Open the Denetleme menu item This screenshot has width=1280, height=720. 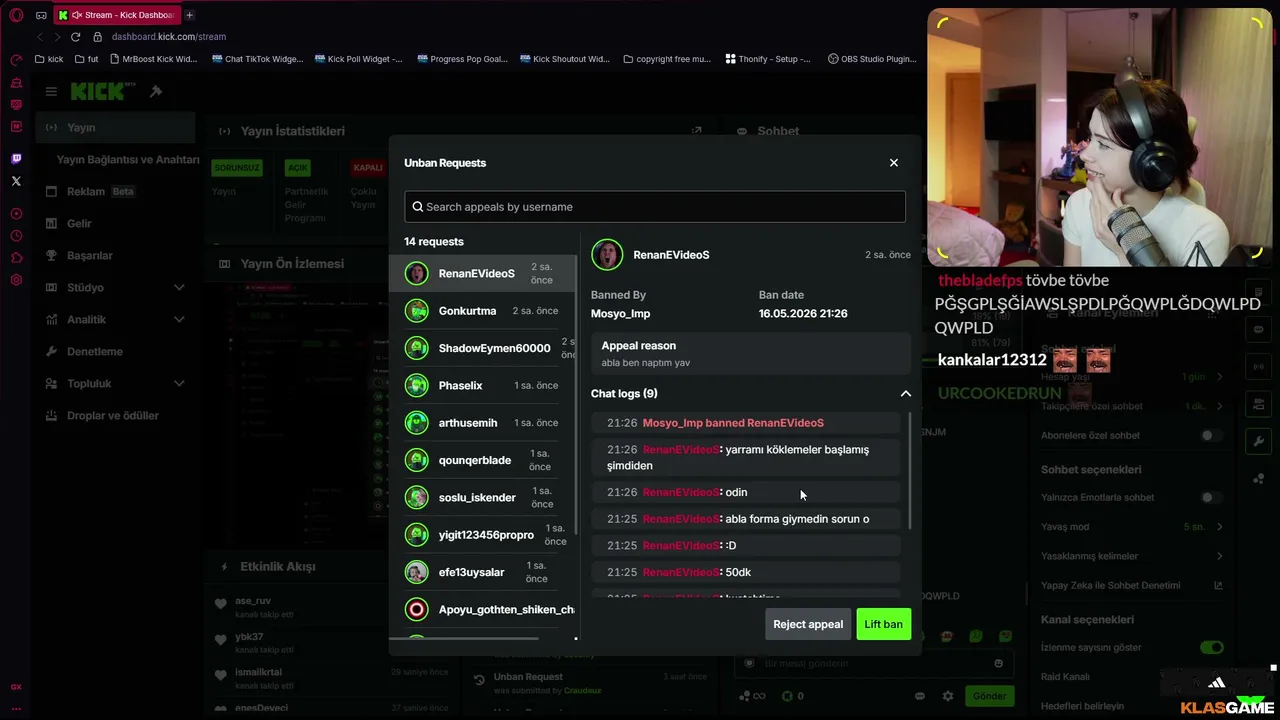point(116,352)
